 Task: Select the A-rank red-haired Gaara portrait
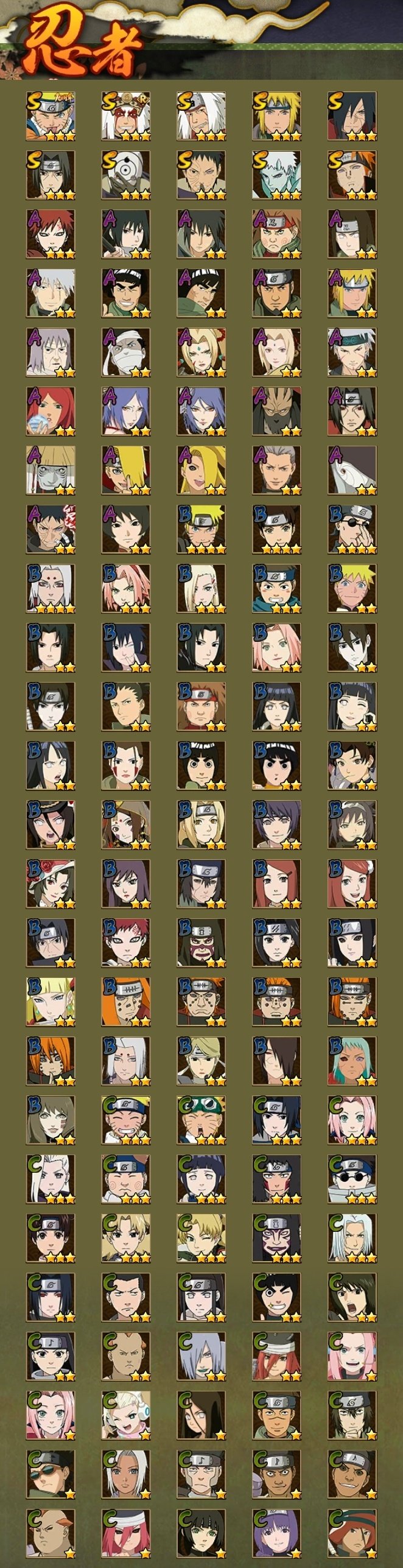pyautogui.click(x=51, y=234)
